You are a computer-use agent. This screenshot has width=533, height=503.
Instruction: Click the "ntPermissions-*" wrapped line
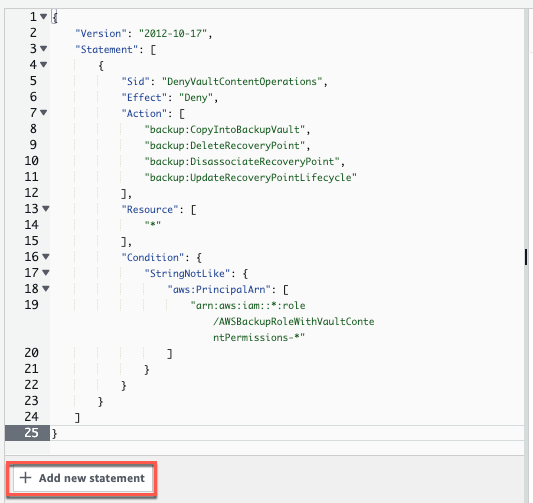[259, 337]
